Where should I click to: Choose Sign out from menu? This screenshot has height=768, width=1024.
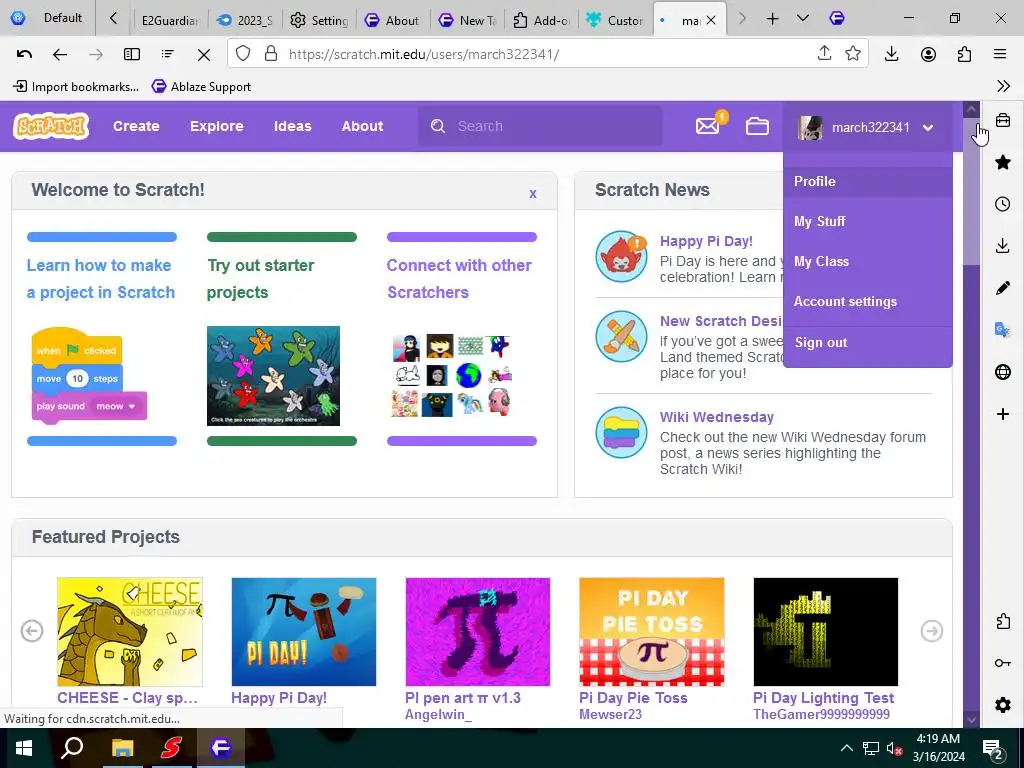click(x=821, y=342)
